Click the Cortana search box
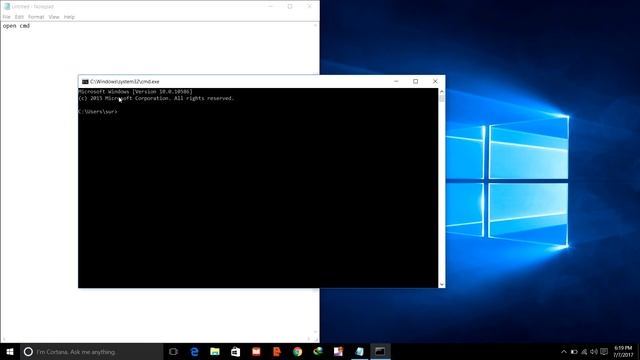 coord(91,351)
